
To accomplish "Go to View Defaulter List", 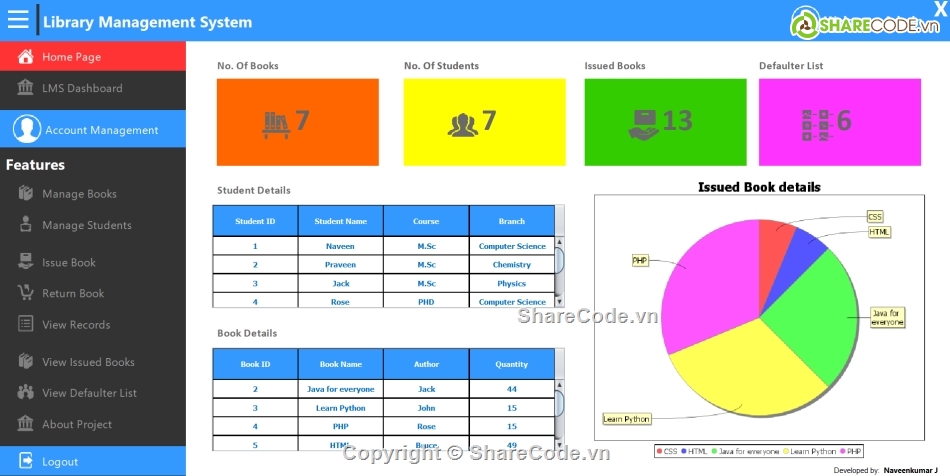I will (x=89, y=393).
